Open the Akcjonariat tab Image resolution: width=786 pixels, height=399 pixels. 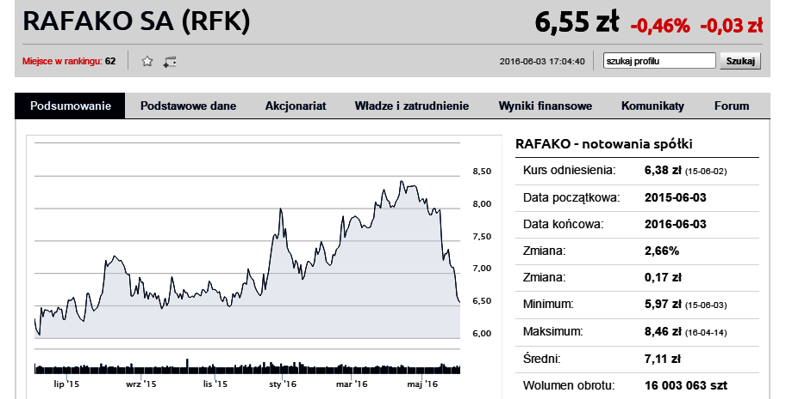click(296, 106)
